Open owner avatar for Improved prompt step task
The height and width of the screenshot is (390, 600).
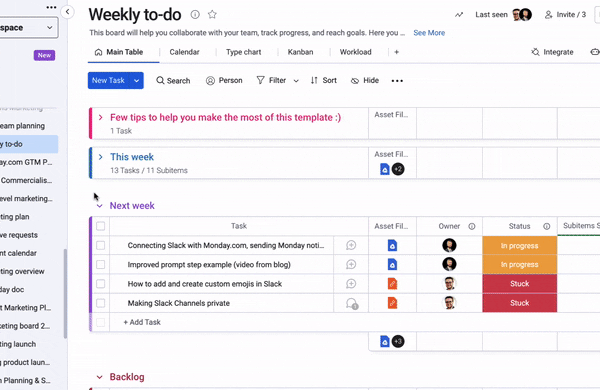(x=449, y=264)
